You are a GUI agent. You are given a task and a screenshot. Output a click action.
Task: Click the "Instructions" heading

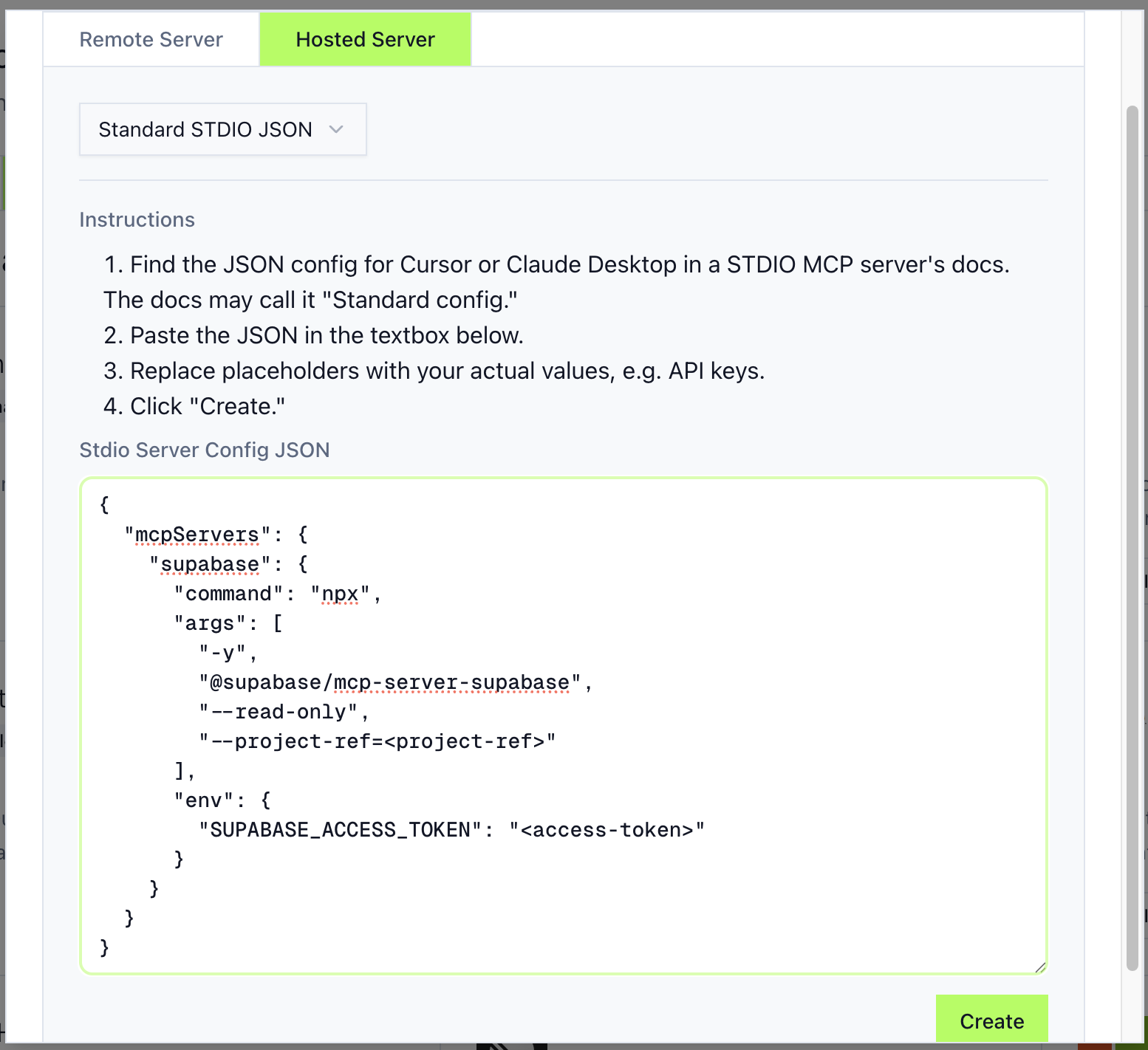[x=137, y=219]
